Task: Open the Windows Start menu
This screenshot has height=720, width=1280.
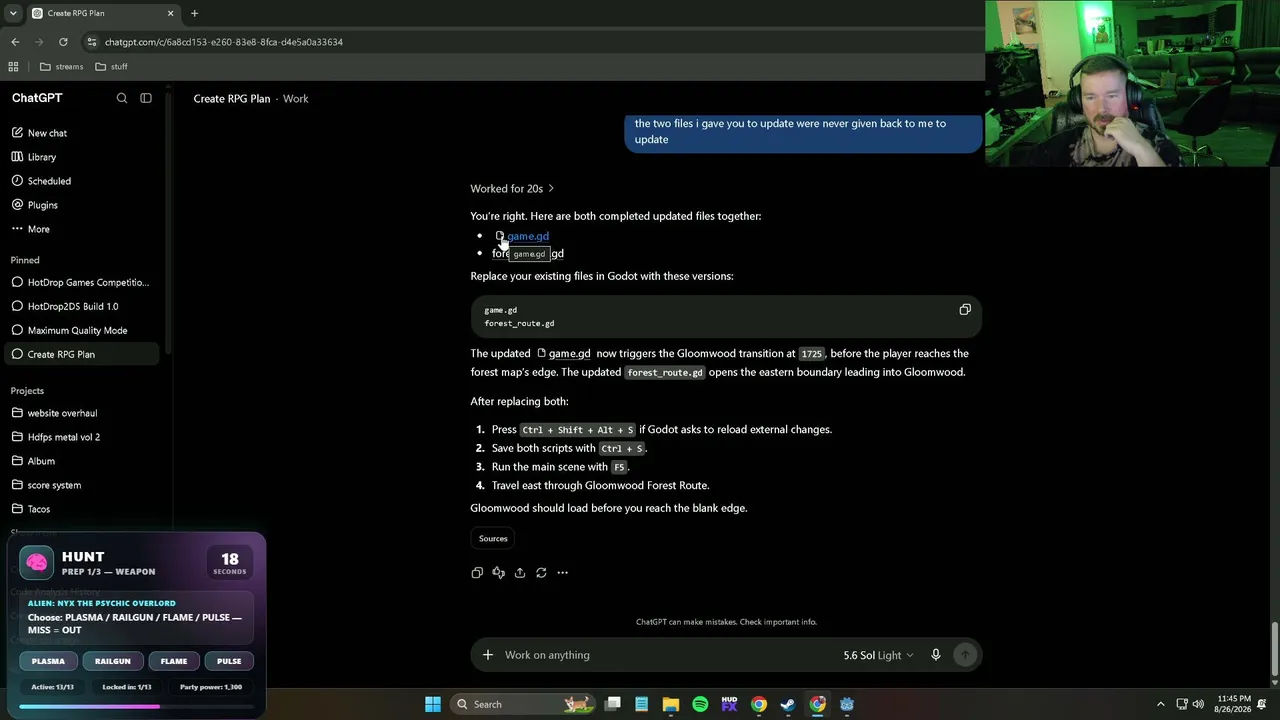Action: 433,704
